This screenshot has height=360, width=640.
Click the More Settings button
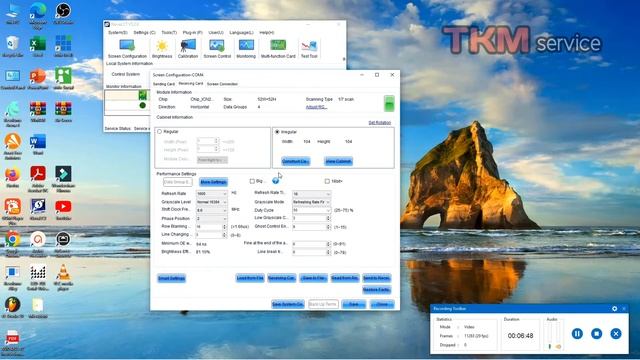[x=213, y=182]
